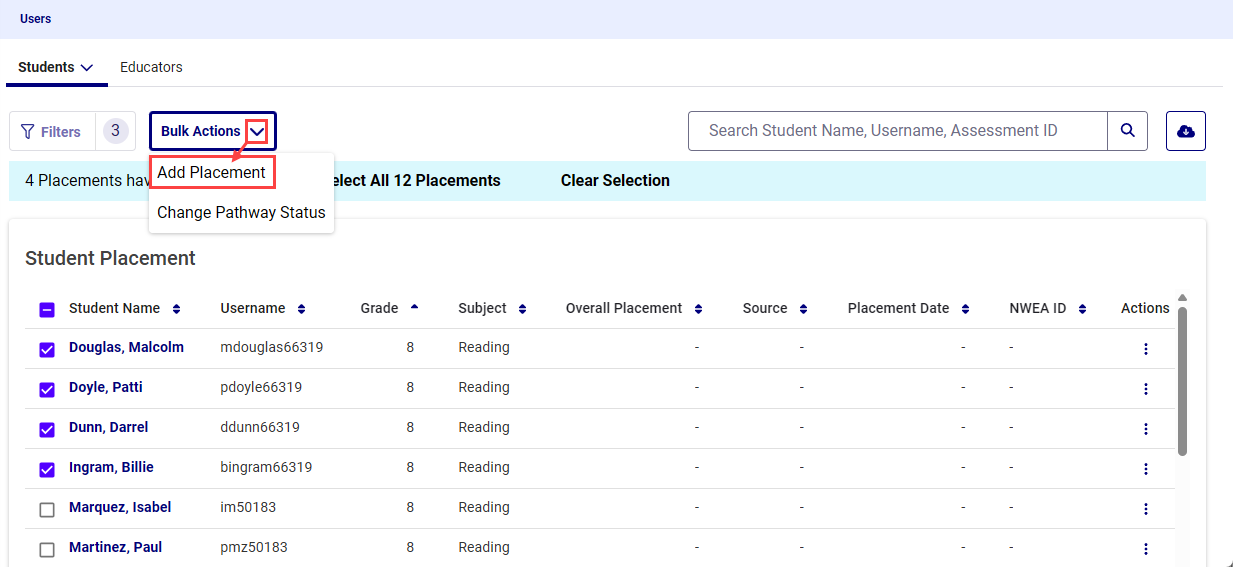Click the table vertical scrollbar thumb
The width and height of the screenshot is (1233, 567).
pos(1182,381)
